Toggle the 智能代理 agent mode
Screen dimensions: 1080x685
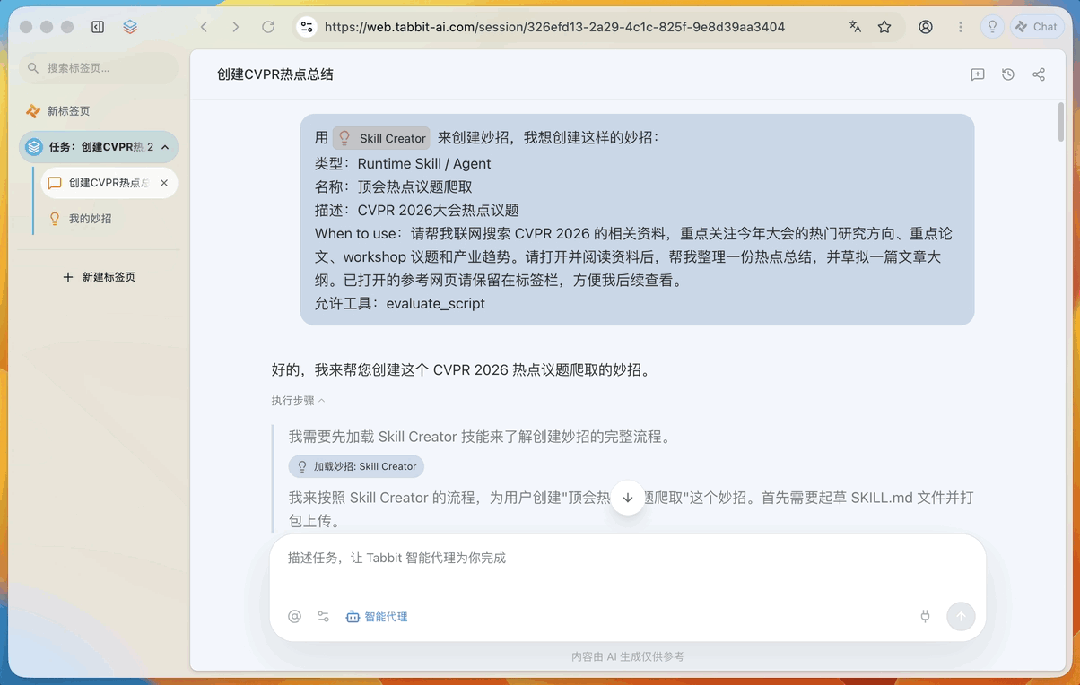(x=376, y=616)
